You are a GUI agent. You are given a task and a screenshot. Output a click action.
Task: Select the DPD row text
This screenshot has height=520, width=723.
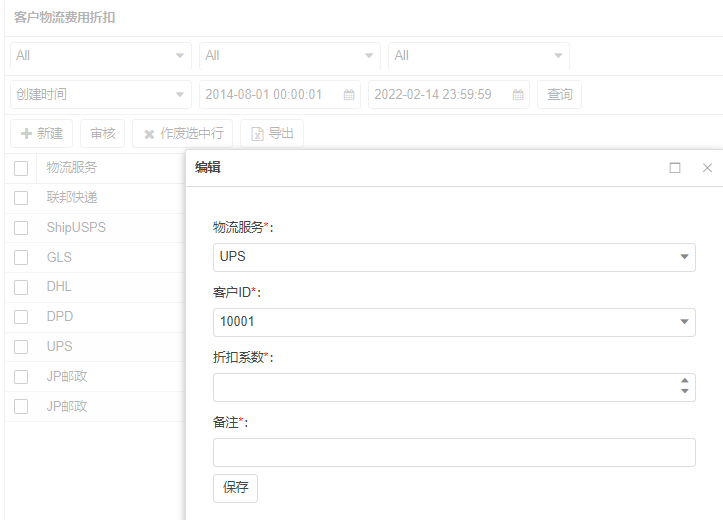tap(60, 316)
